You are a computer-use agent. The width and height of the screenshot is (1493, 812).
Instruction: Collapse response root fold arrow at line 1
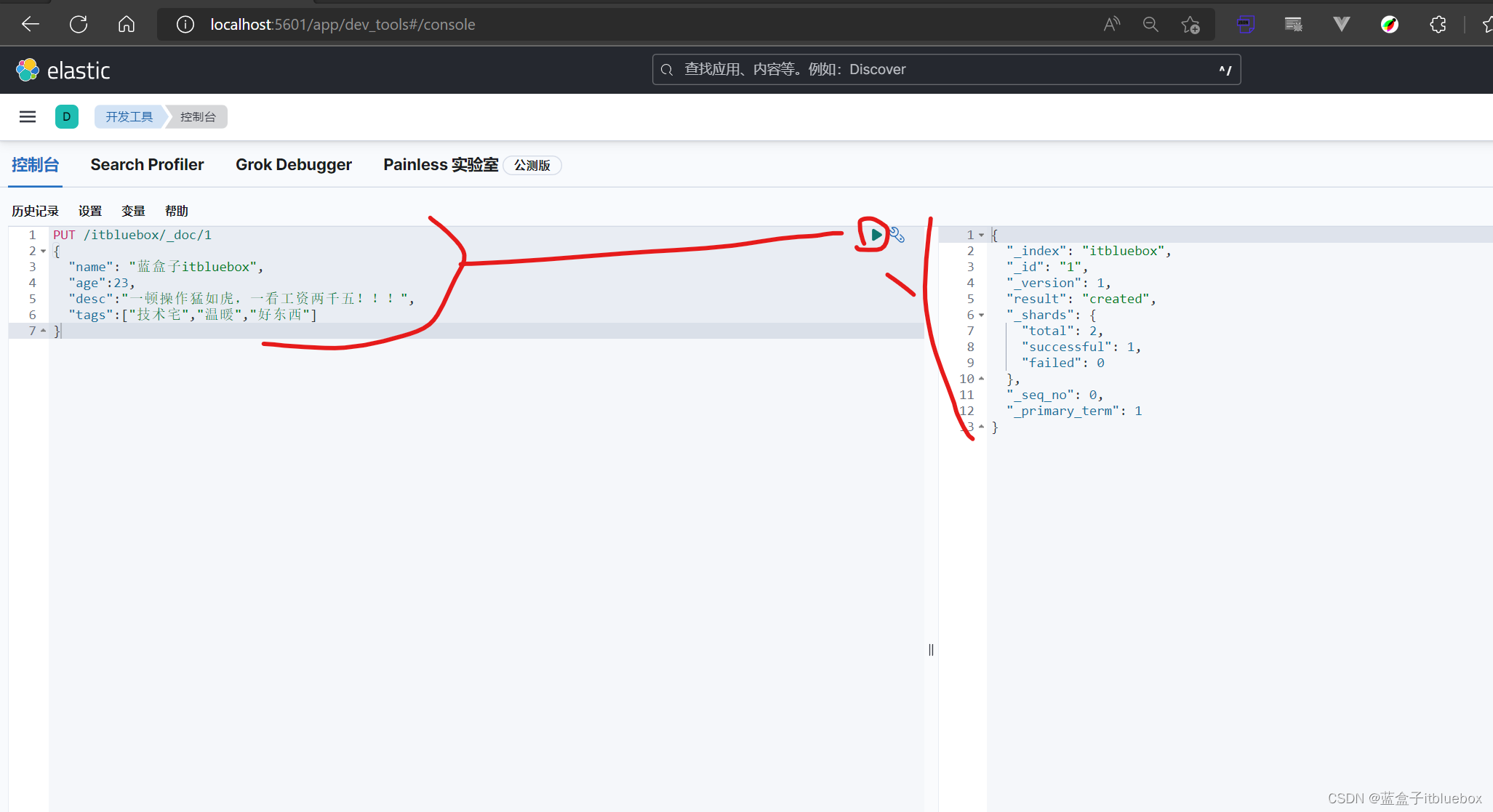click(982, 236)
